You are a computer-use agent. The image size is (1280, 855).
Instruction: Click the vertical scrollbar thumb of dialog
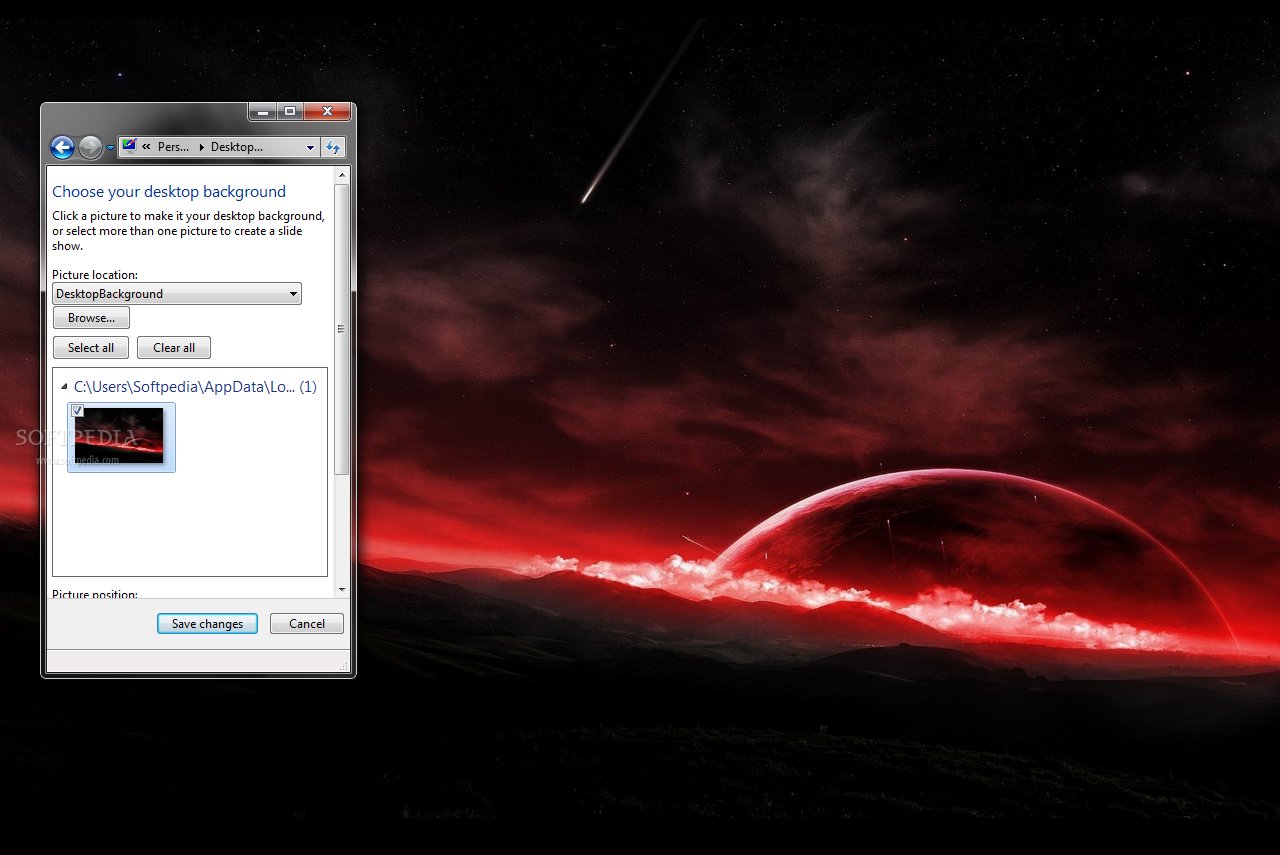[x=341, y=329]
